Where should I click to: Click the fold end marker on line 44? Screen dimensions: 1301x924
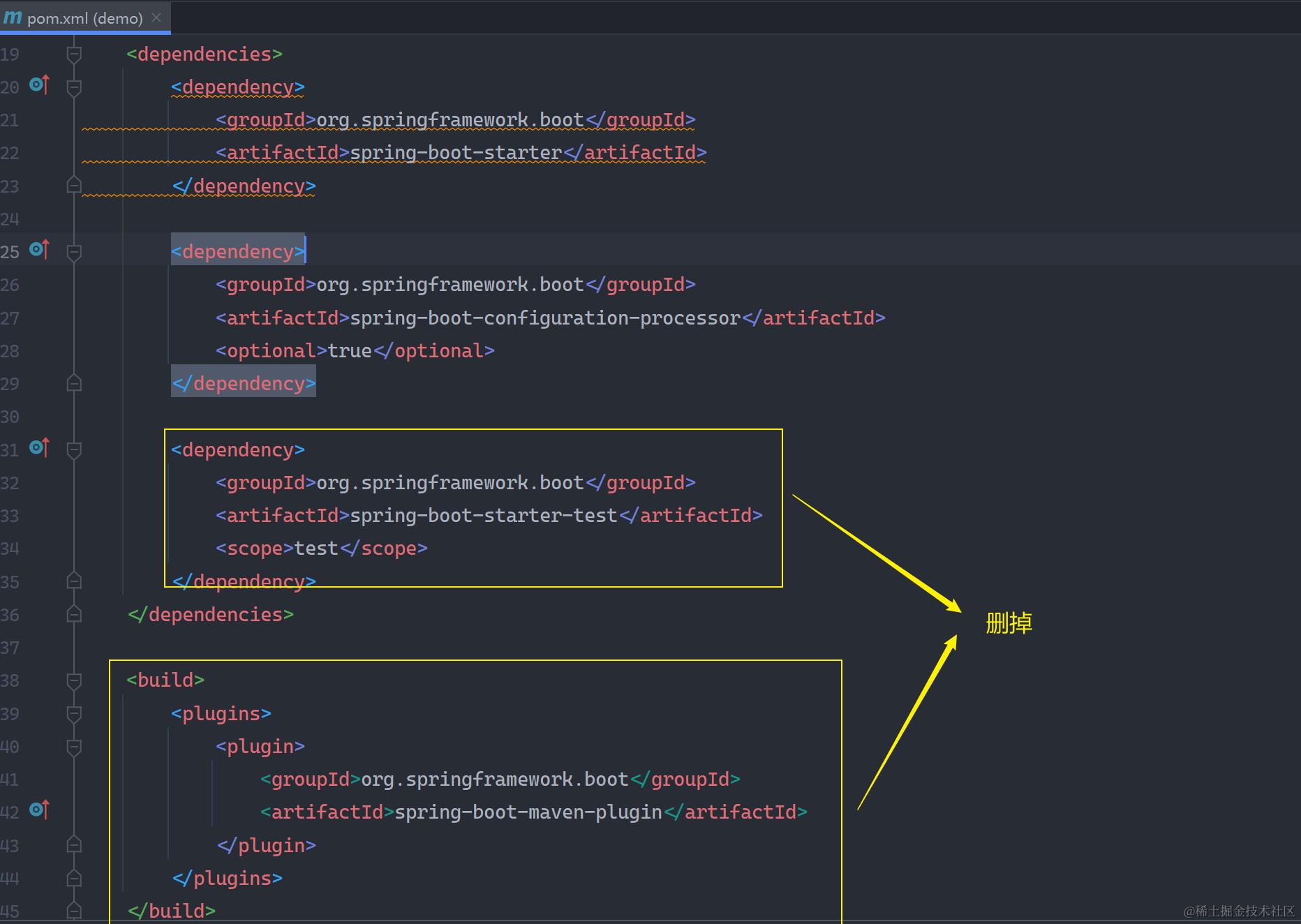pyautogui.click(x=74, y=879)
